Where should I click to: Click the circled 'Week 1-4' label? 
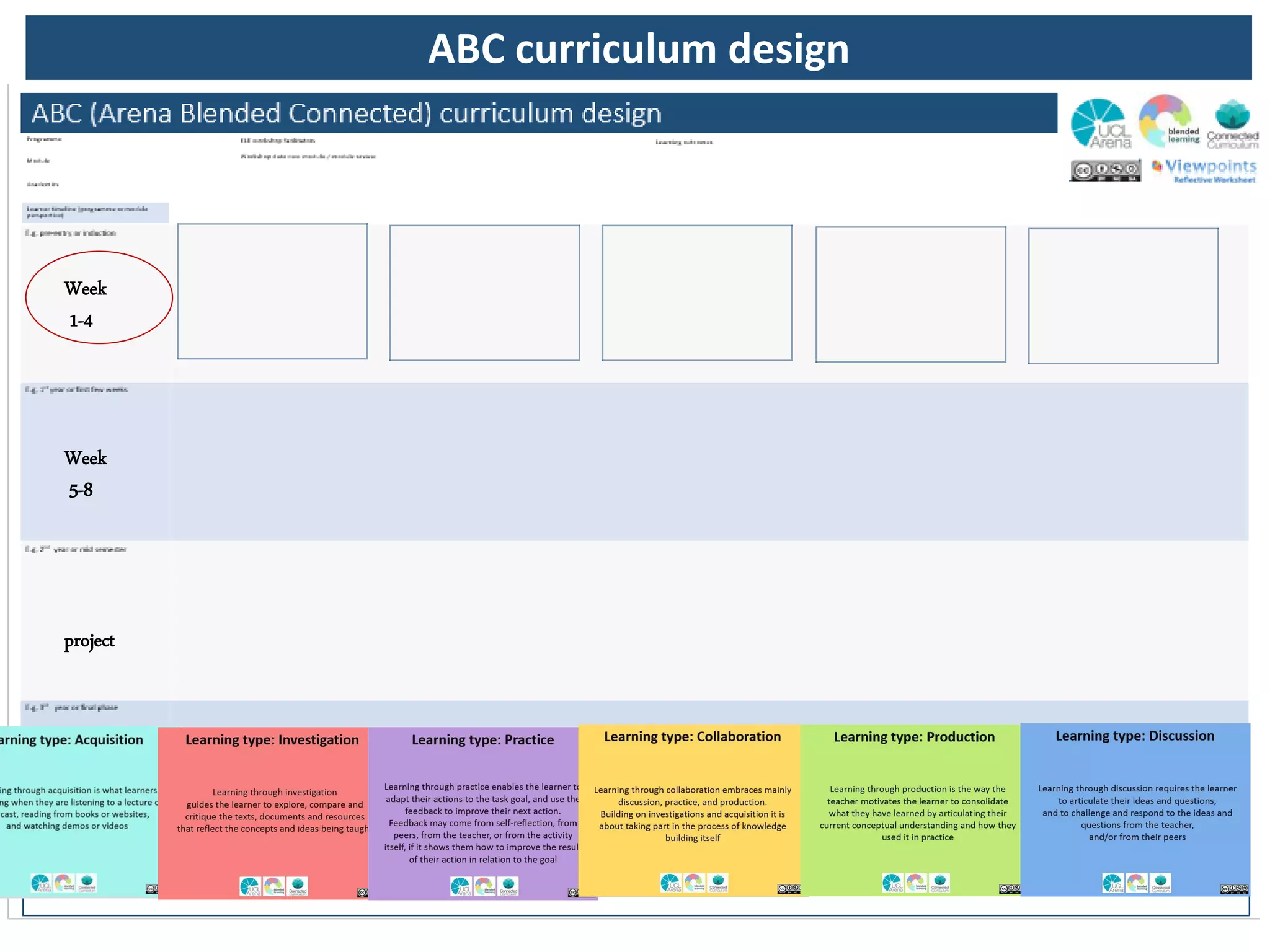(x=99, y=297)
